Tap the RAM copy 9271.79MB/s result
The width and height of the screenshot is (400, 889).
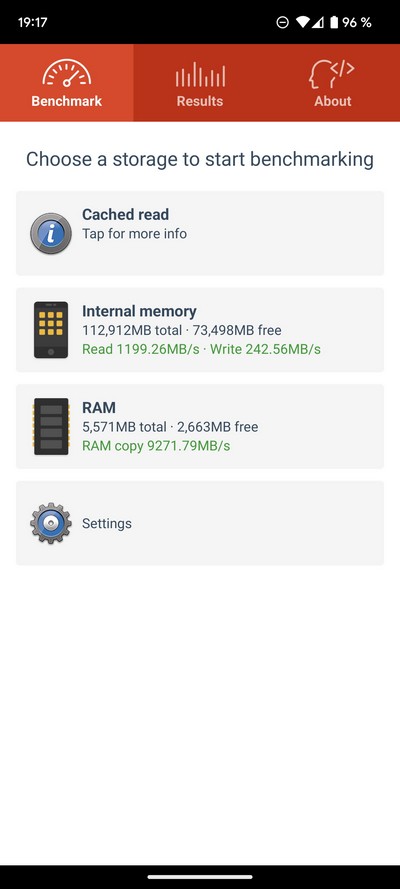156,446
